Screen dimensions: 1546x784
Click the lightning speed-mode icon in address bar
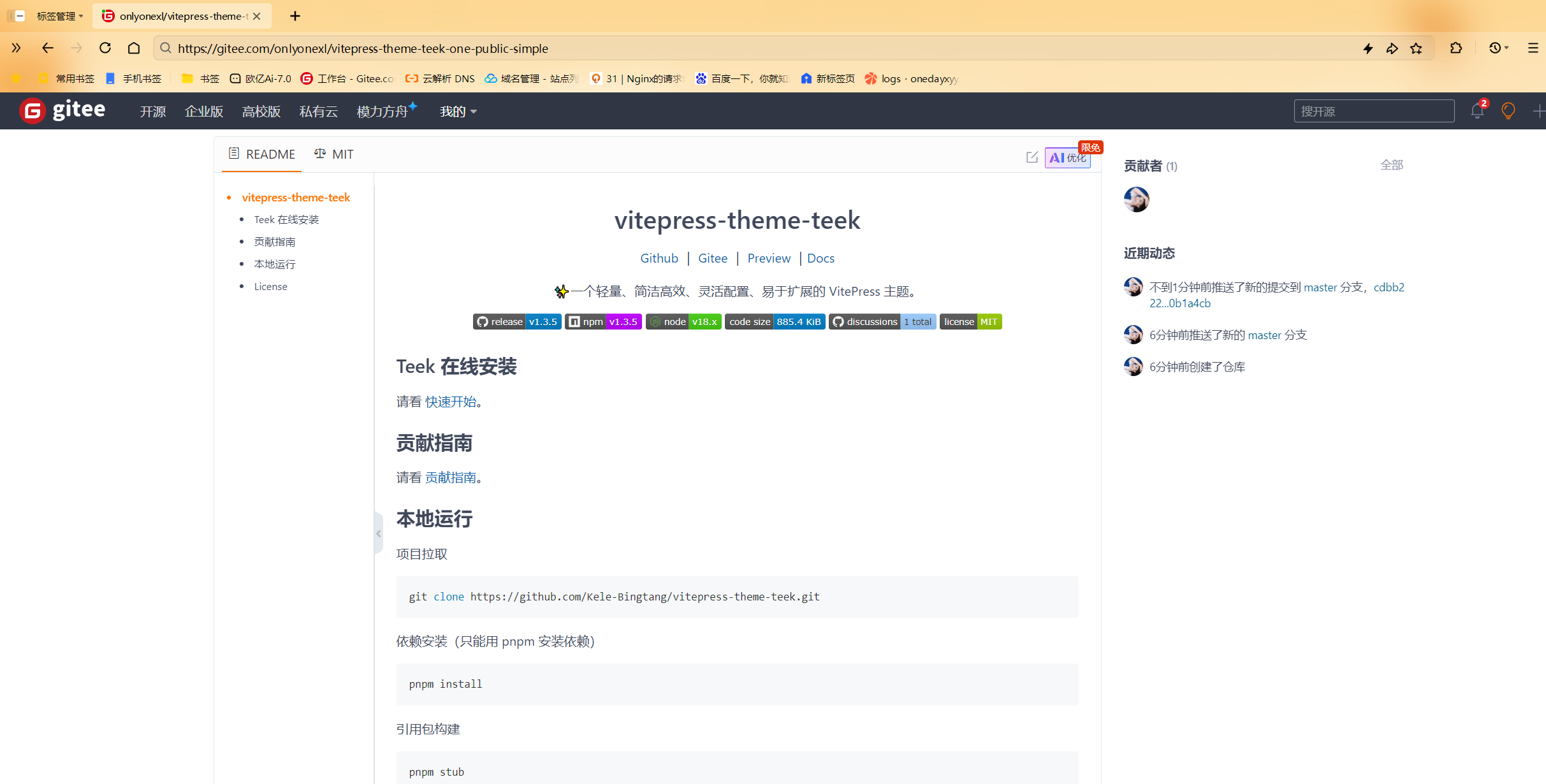tap(1368, 48)
